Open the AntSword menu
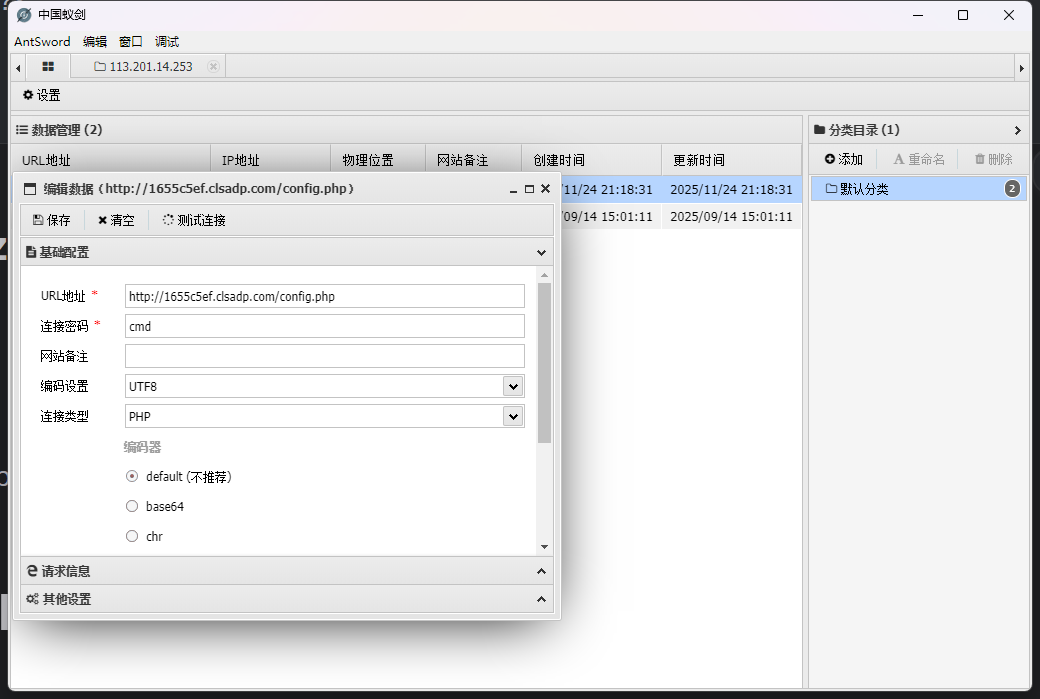 click(x=42, y=42)
